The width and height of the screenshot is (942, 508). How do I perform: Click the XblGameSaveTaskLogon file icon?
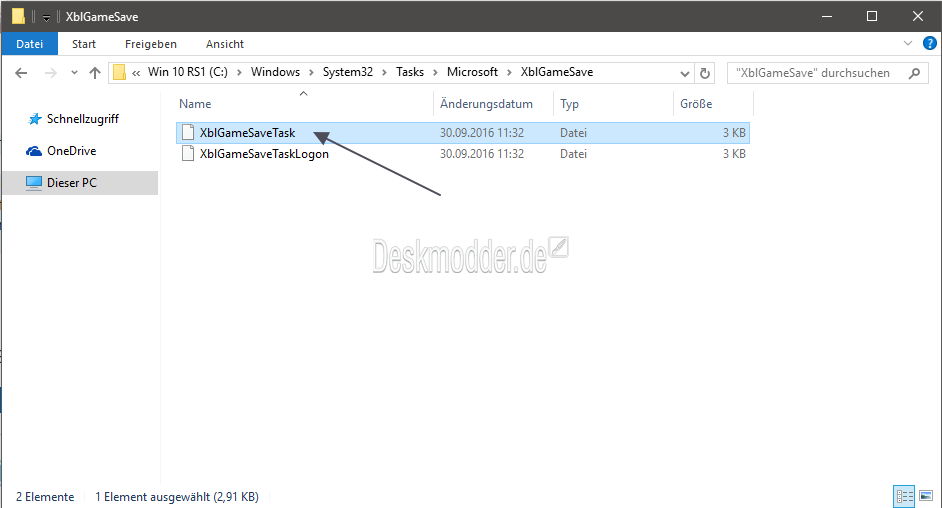tap(188, 153)
